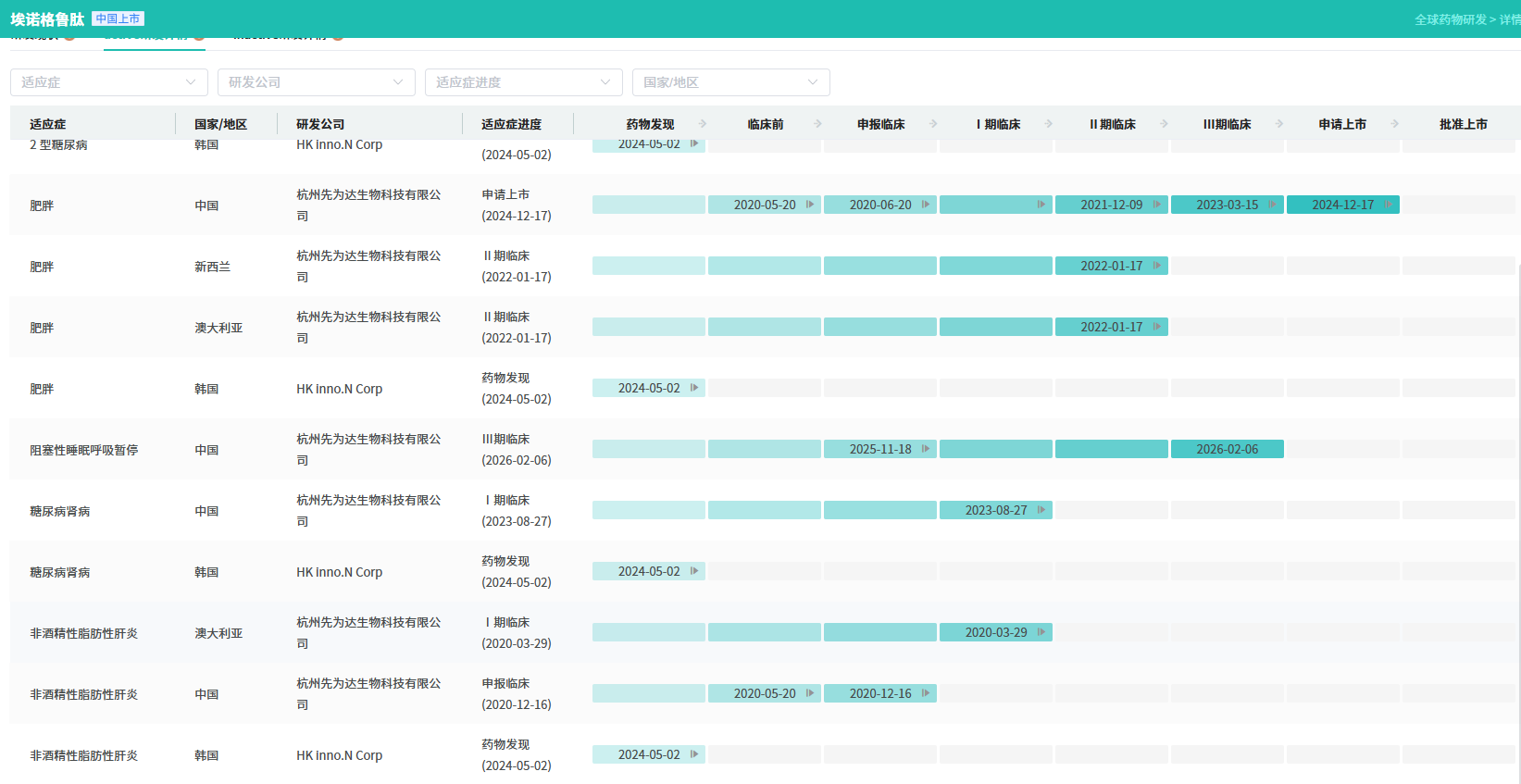Click the arrow icon on the 2024-12-17 bar
This screenshot has height=784, width=1521.
pyautogui.click(x=1388, y=205)
